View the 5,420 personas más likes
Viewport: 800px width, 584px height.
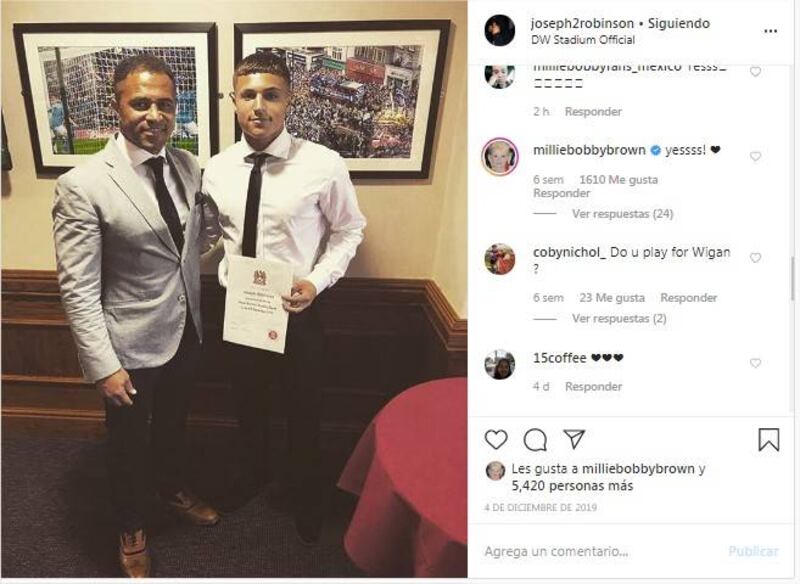(572, 486)
